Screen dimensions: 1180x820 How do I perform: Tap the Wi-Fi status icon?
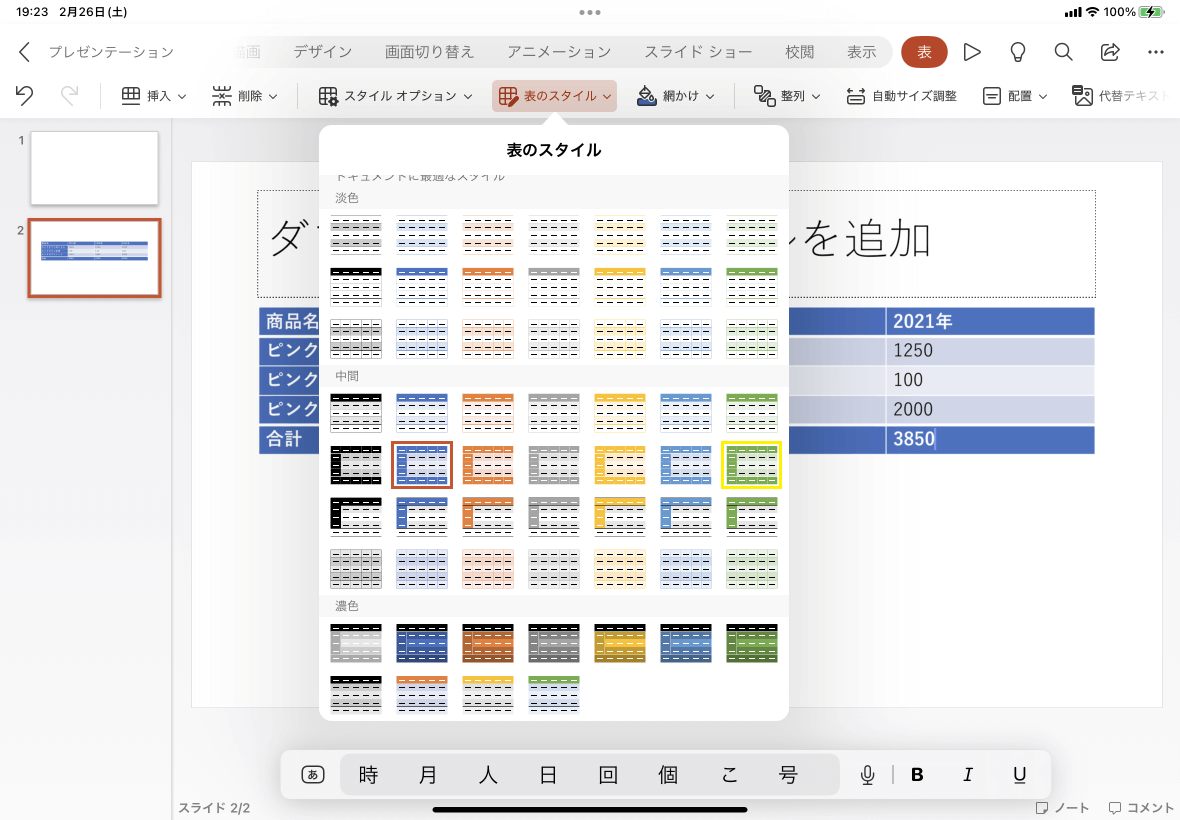pos(1093,12)
